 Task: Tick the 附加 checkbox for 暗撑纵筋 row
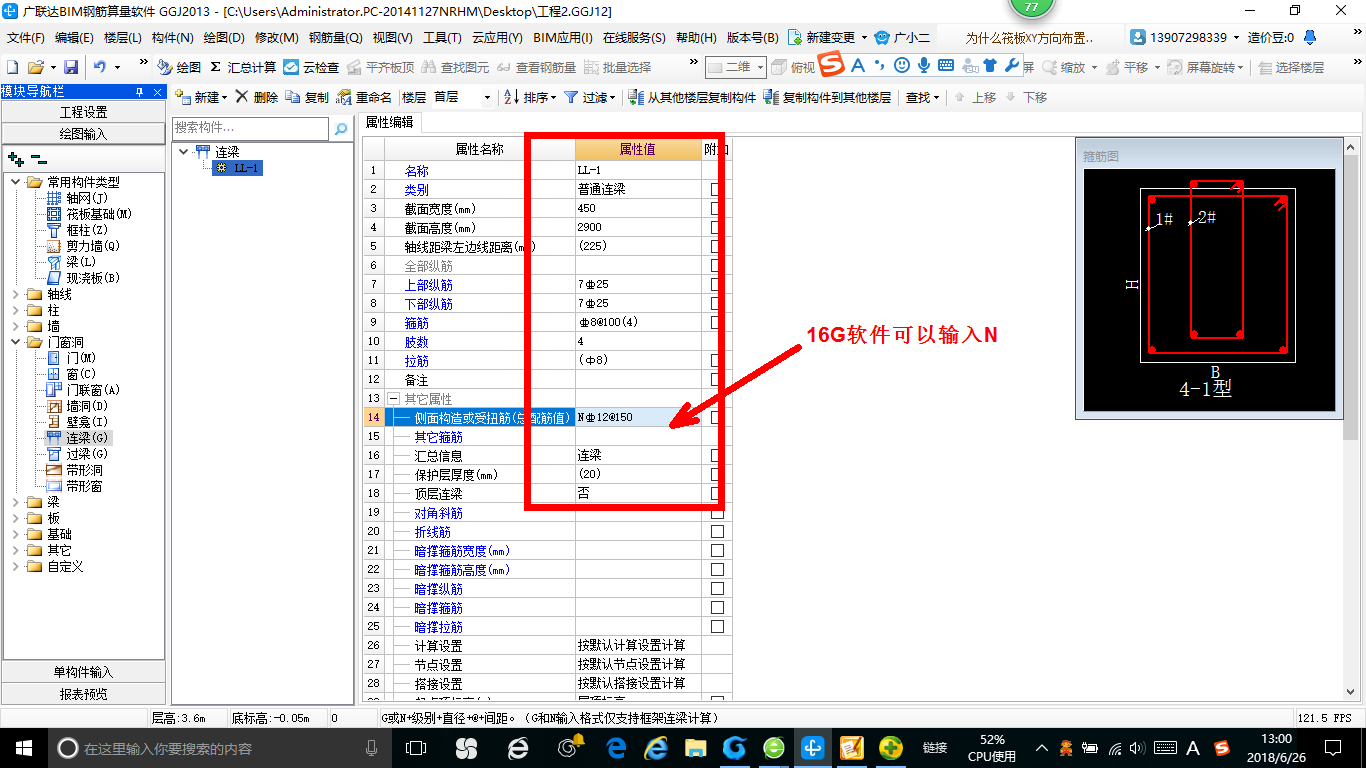click(x=716, y=589)
